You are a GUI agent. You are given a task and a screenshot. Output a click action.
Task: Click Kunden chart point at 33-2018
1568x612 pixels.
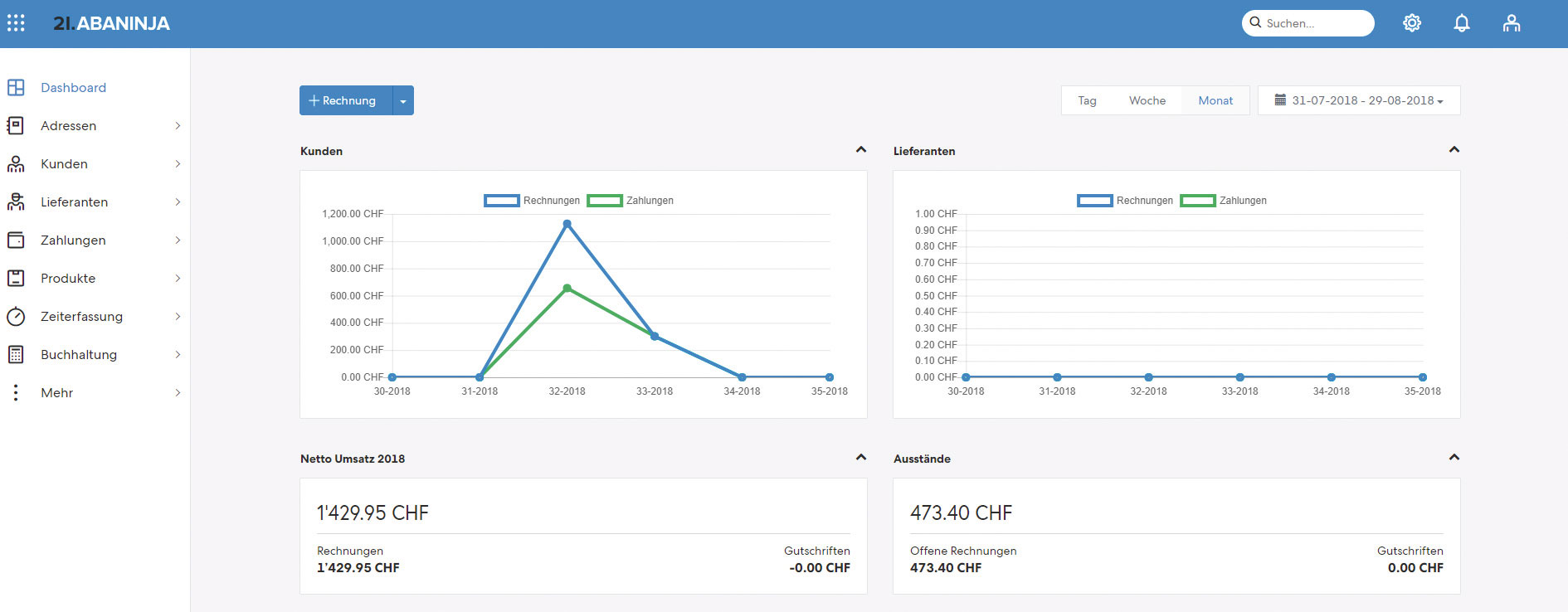point(655,336)
